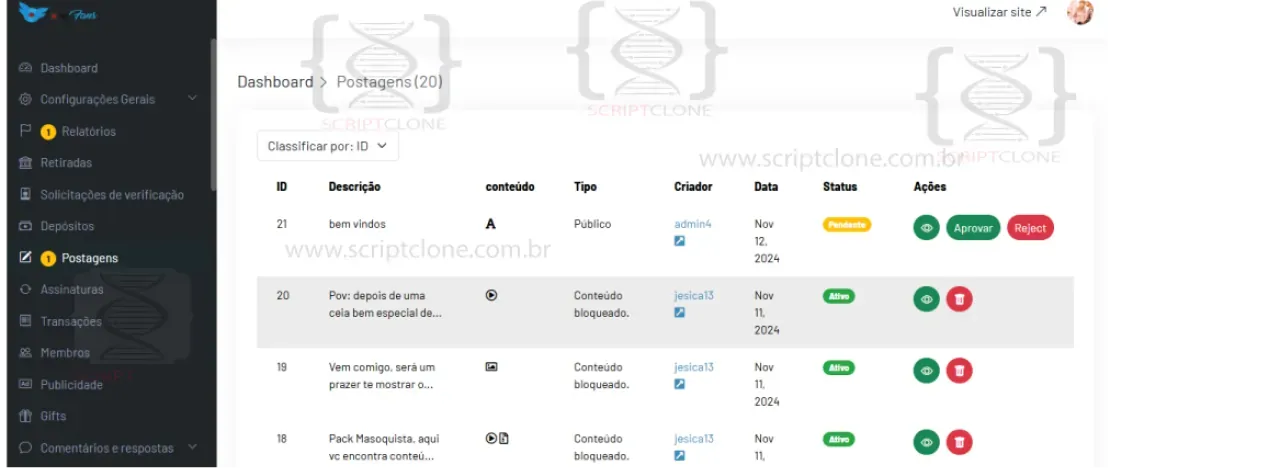Click the external link icon under jesica13 in row 20
The height and width of the screenshot is (476, 1280).
680,313
